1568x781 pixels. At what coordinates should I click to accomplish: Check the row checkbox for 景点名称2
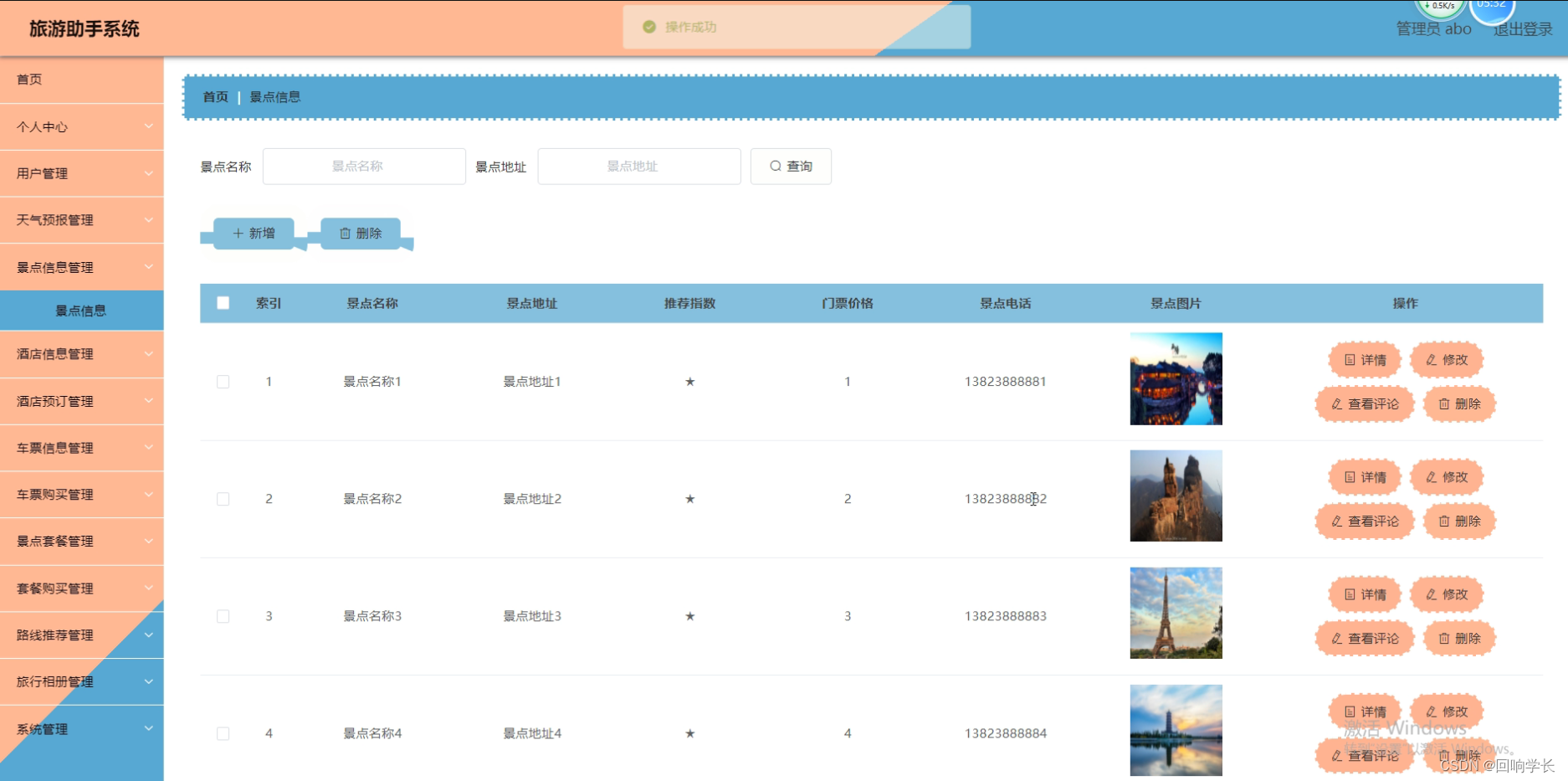[x=223, y=499]
